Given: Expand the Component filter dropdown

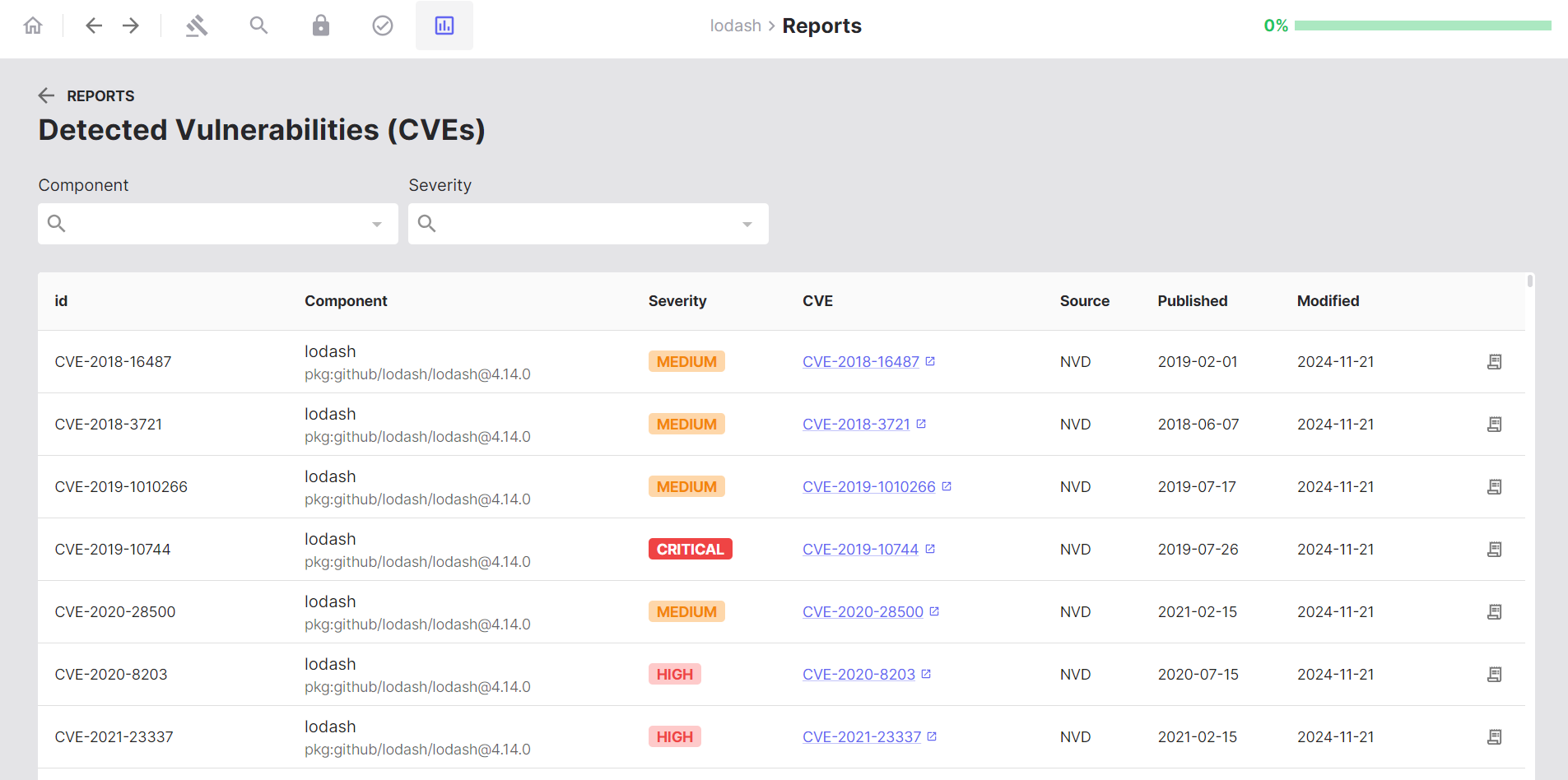Looking at the screenshot, I should pyautogui.click(x=377, y=223).
